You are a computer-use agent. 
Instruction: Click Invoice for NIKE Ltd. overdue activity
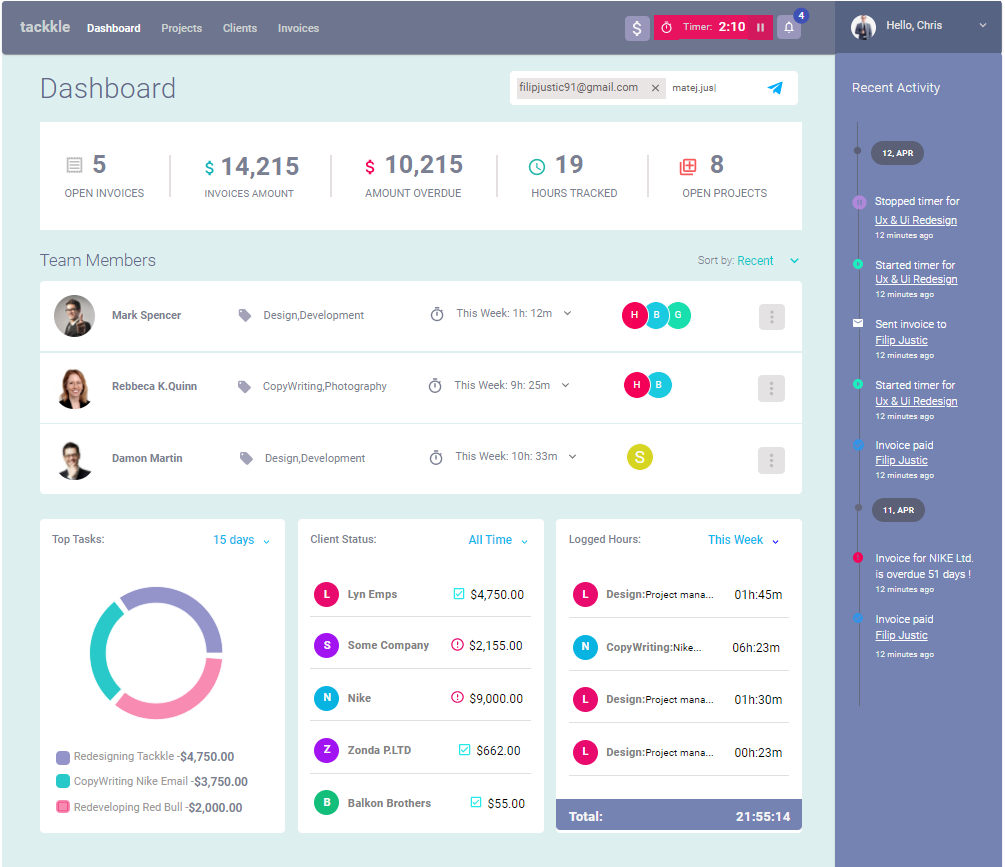tap(924, 566)
